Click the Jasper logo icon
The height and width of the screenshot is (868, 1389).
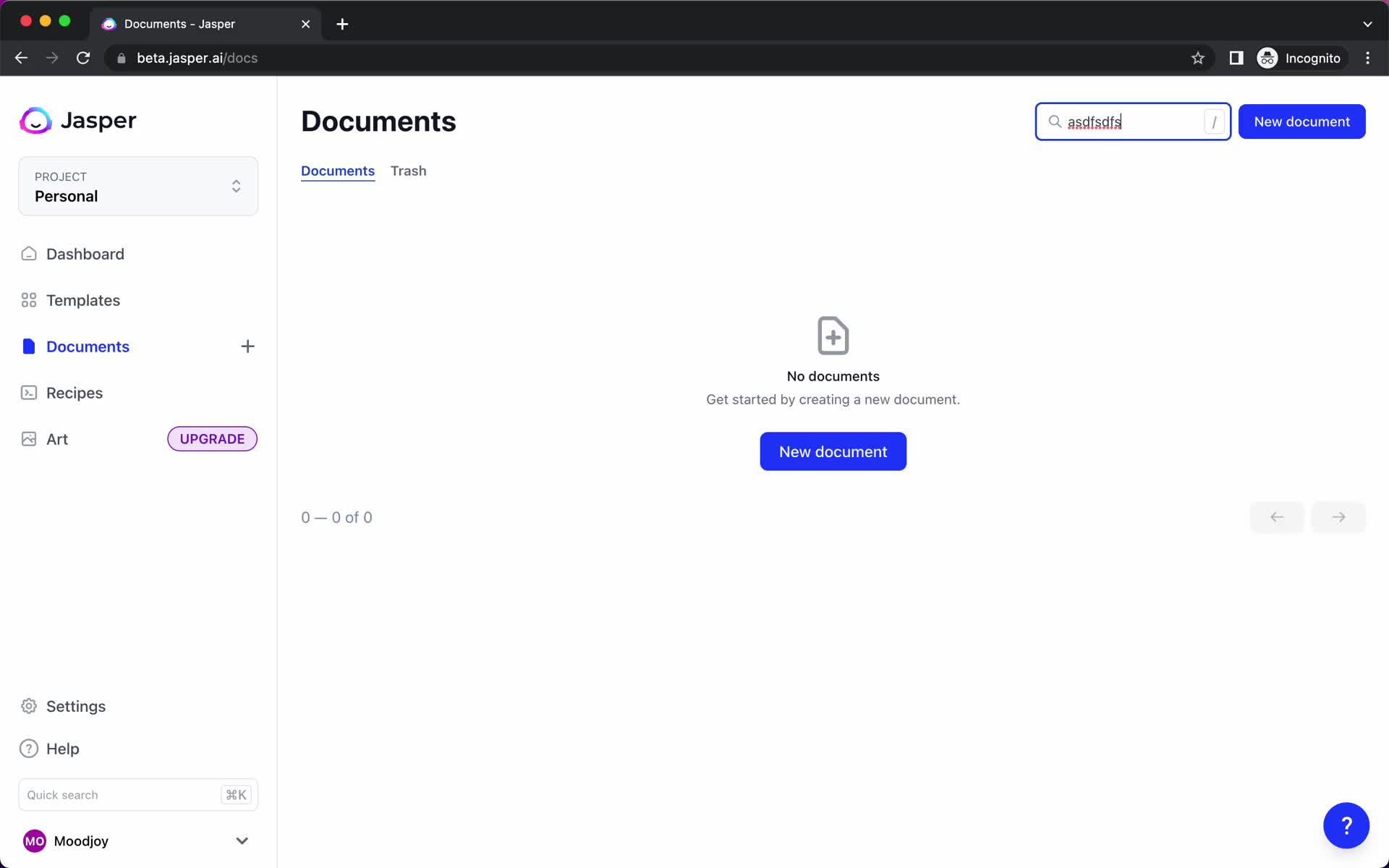pos(35,120)
